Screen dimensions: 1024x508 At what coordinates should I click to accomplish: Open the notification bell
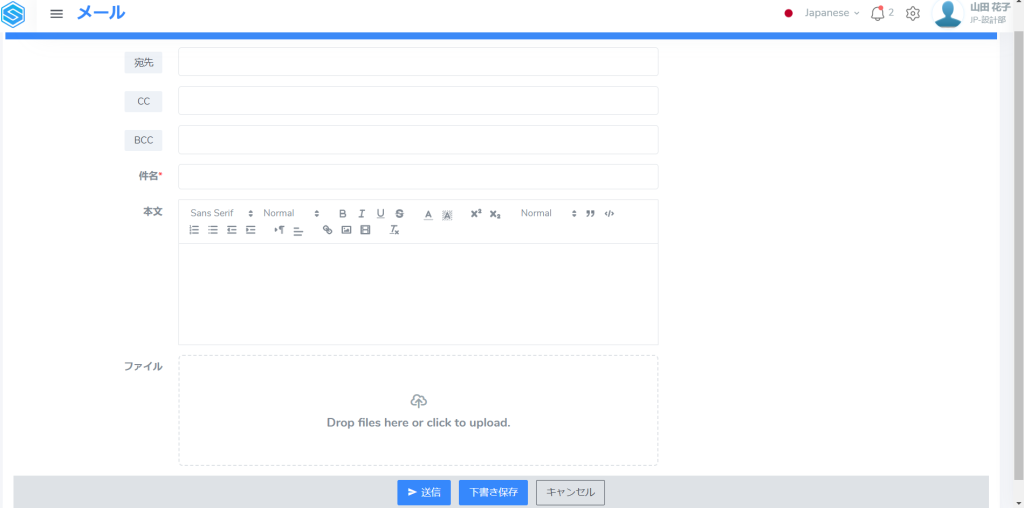(x=878, y=13)
